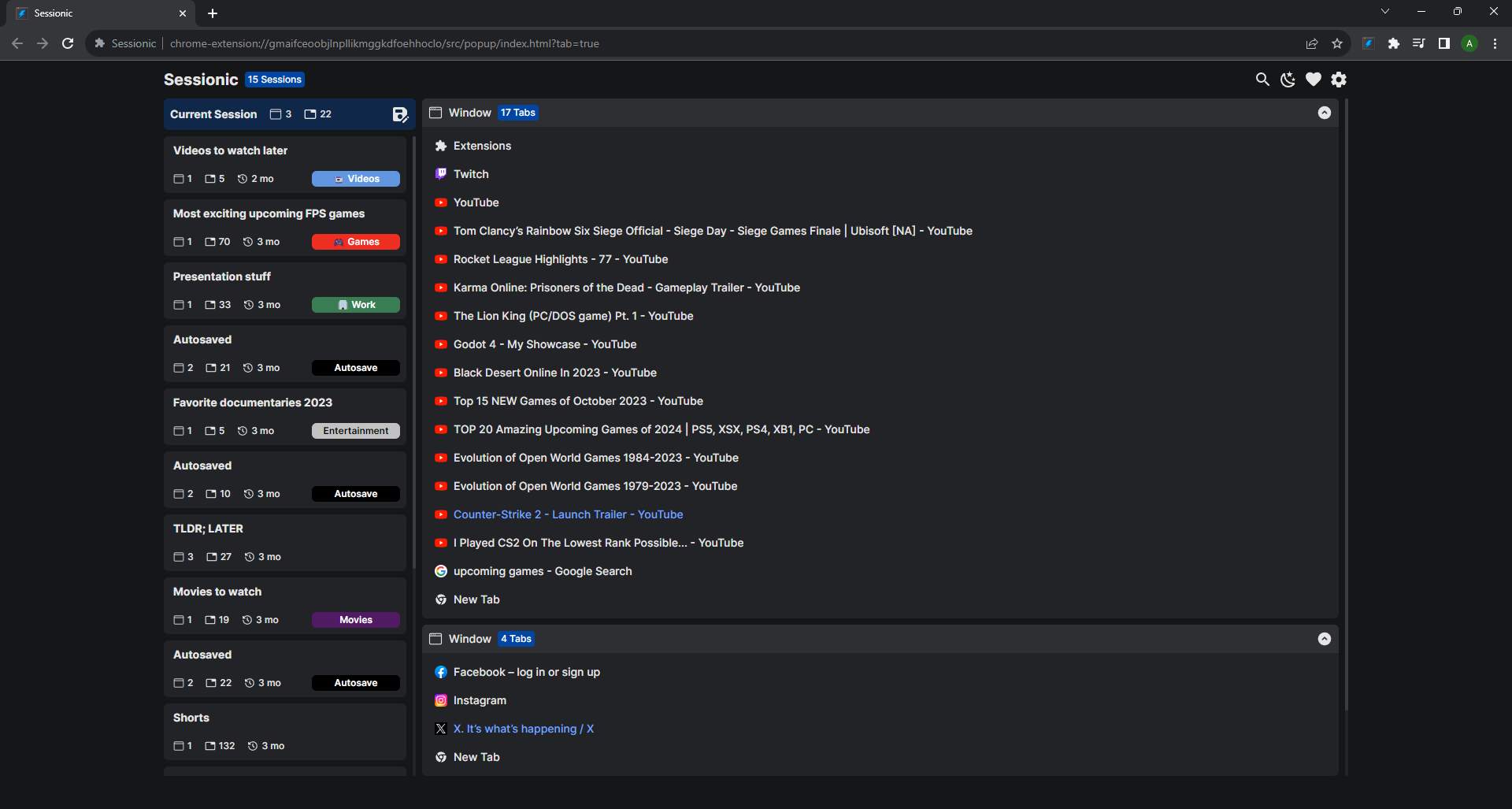Viewport: 1512px width, 809px height.
Task: Open the 'TLDR; LATER' session
Action: [x=285, y=542]
